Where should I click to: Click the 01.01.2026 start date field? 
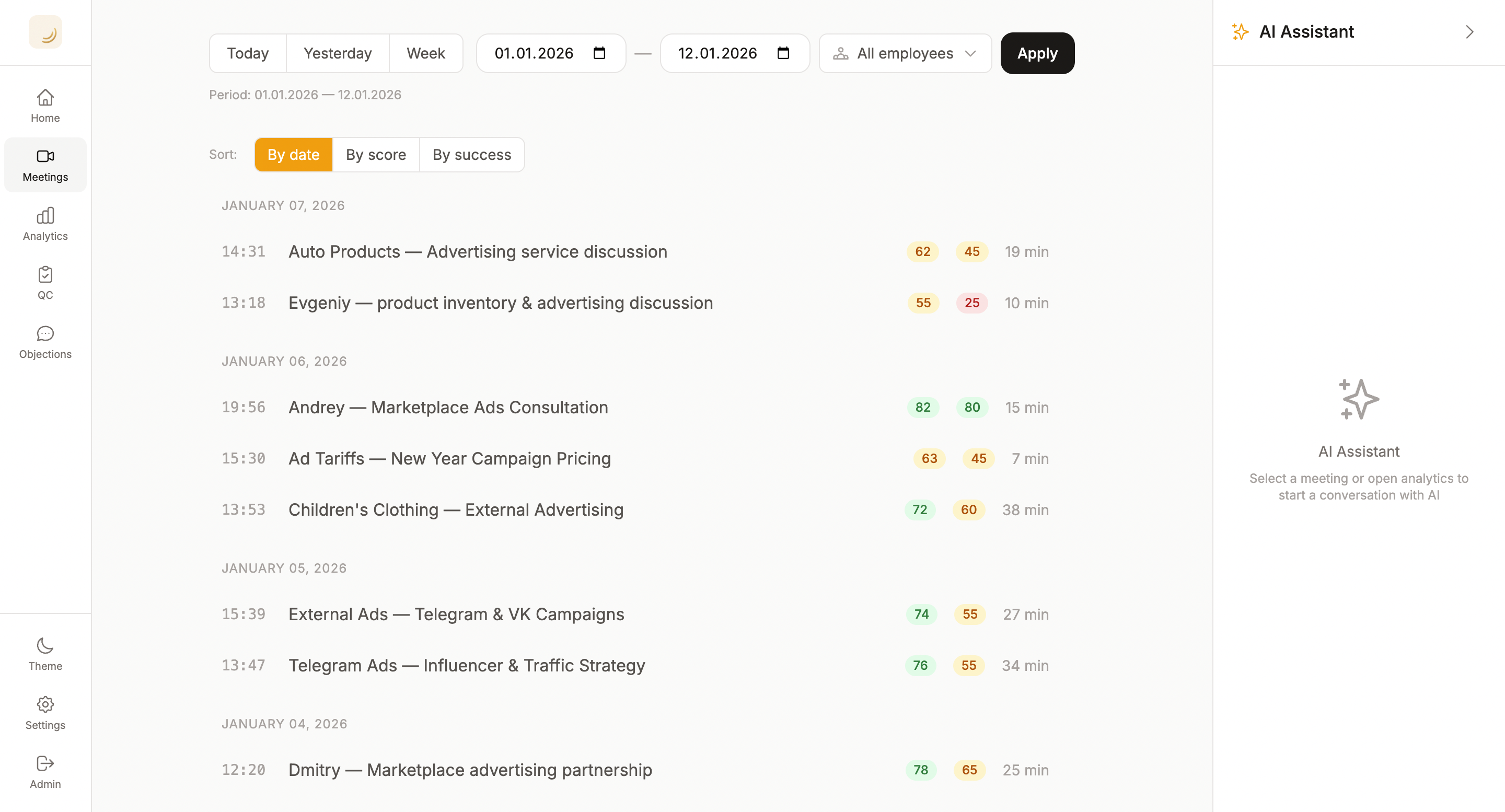[x=534, y=53]
